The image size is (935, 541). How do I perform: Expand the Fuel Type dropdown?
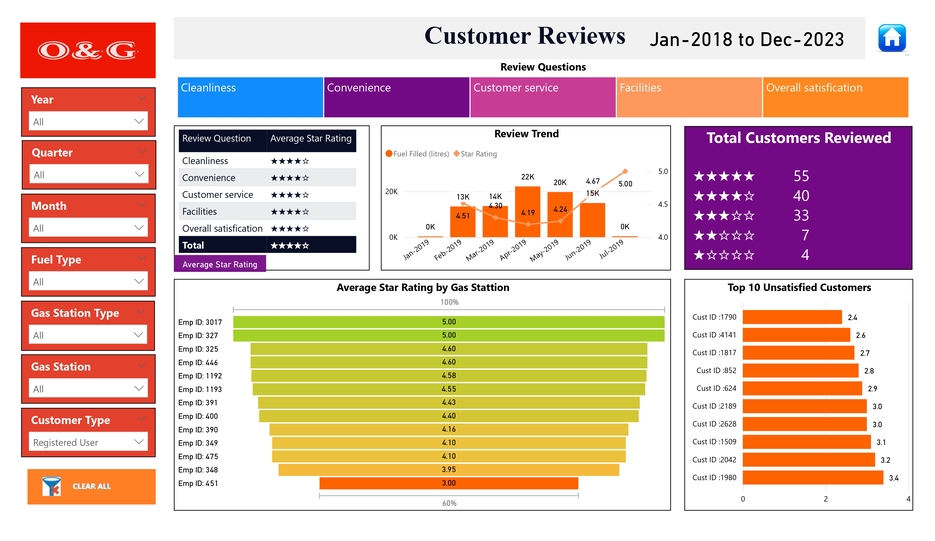click(x=88, y=281)
